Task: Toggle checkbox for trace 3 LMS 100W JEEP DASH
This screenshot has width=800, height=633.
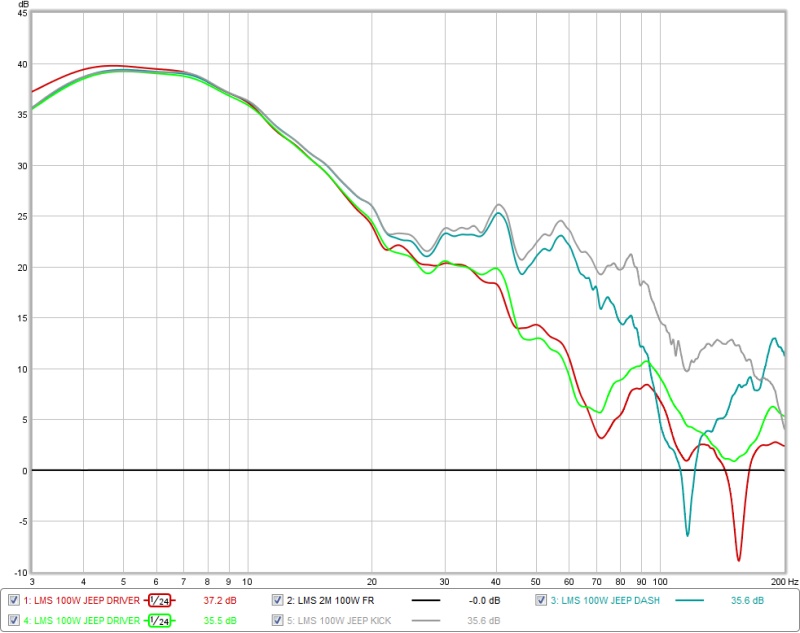Action: [541, 600]
